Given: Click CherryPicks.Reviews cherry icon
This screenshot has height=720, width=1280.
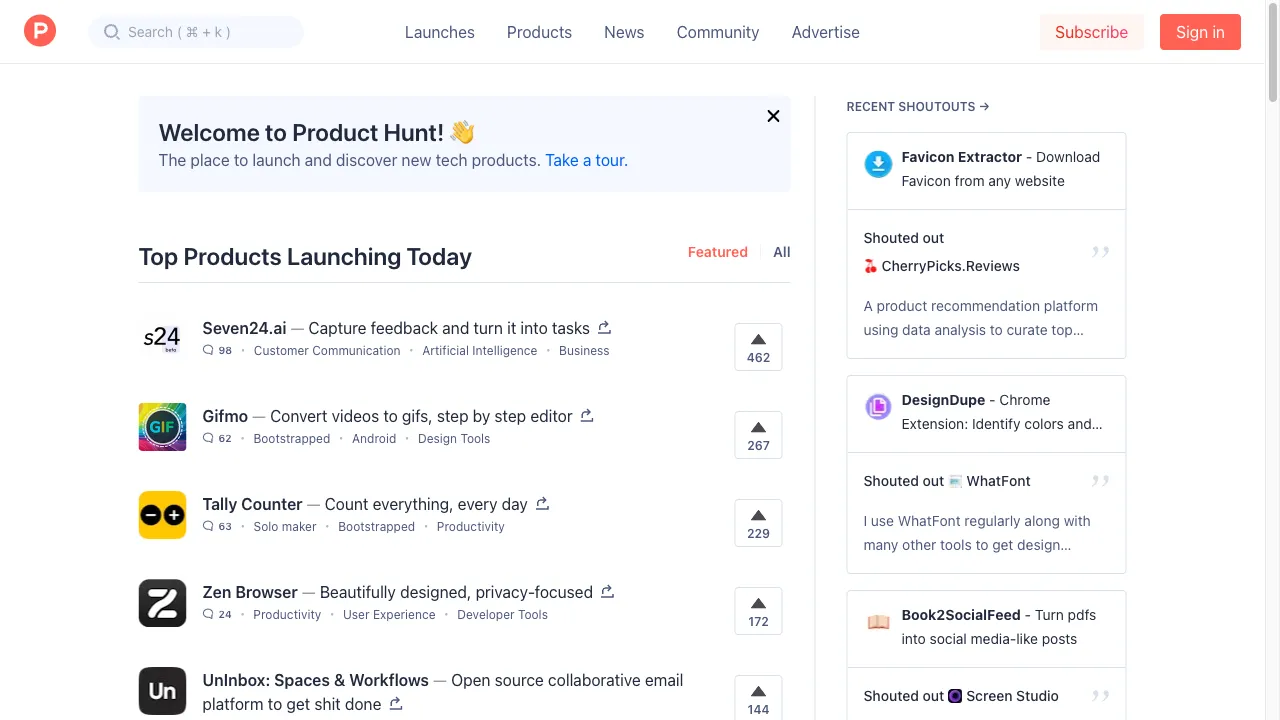Looking at the screenshot, I should click(870, 266).
